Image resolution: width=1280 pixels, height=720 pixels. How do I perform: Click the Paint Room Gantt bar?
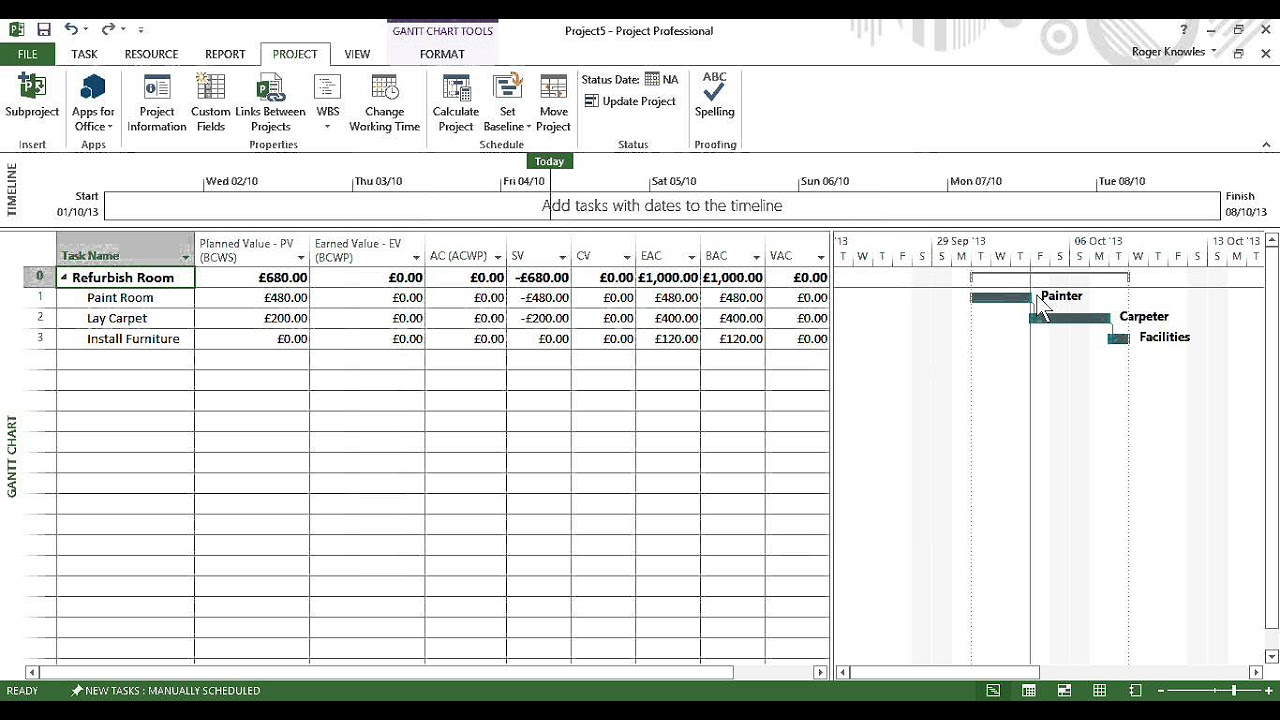(1000, 297)
